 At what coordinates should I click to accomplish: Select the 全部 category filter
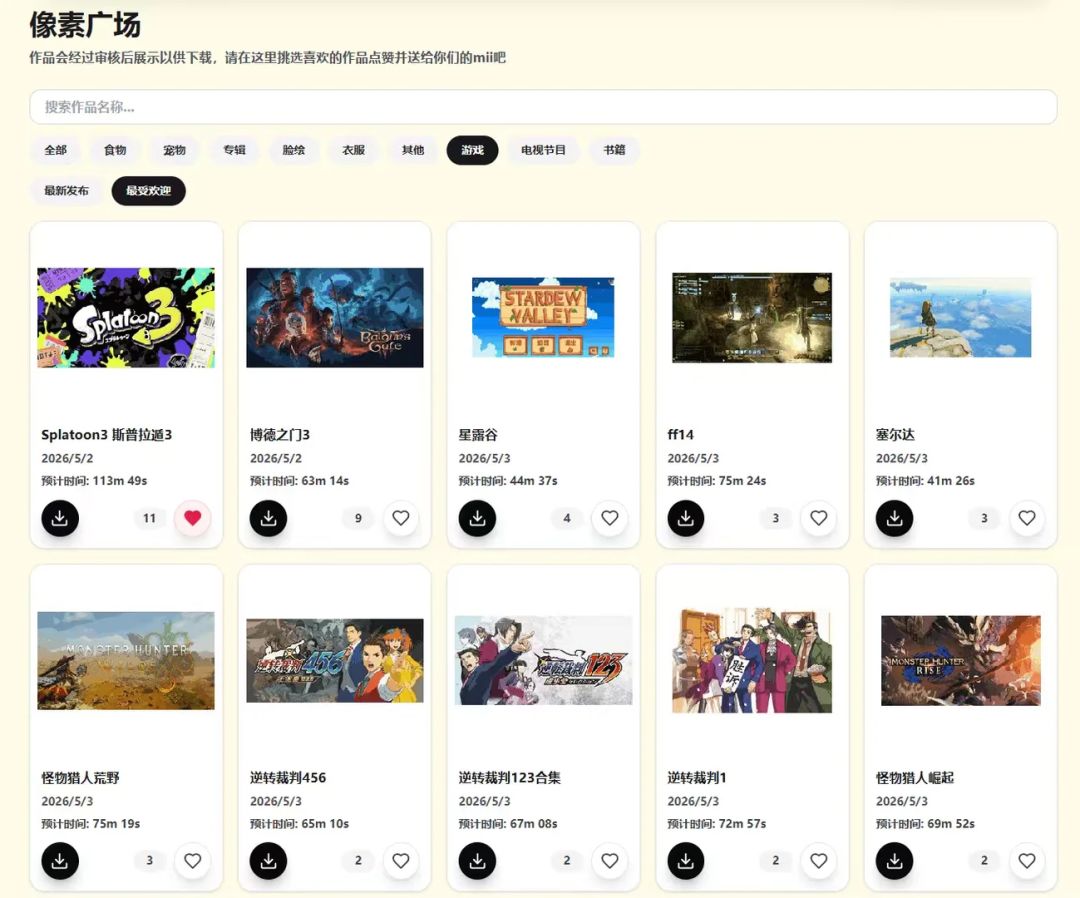(56, 150)
